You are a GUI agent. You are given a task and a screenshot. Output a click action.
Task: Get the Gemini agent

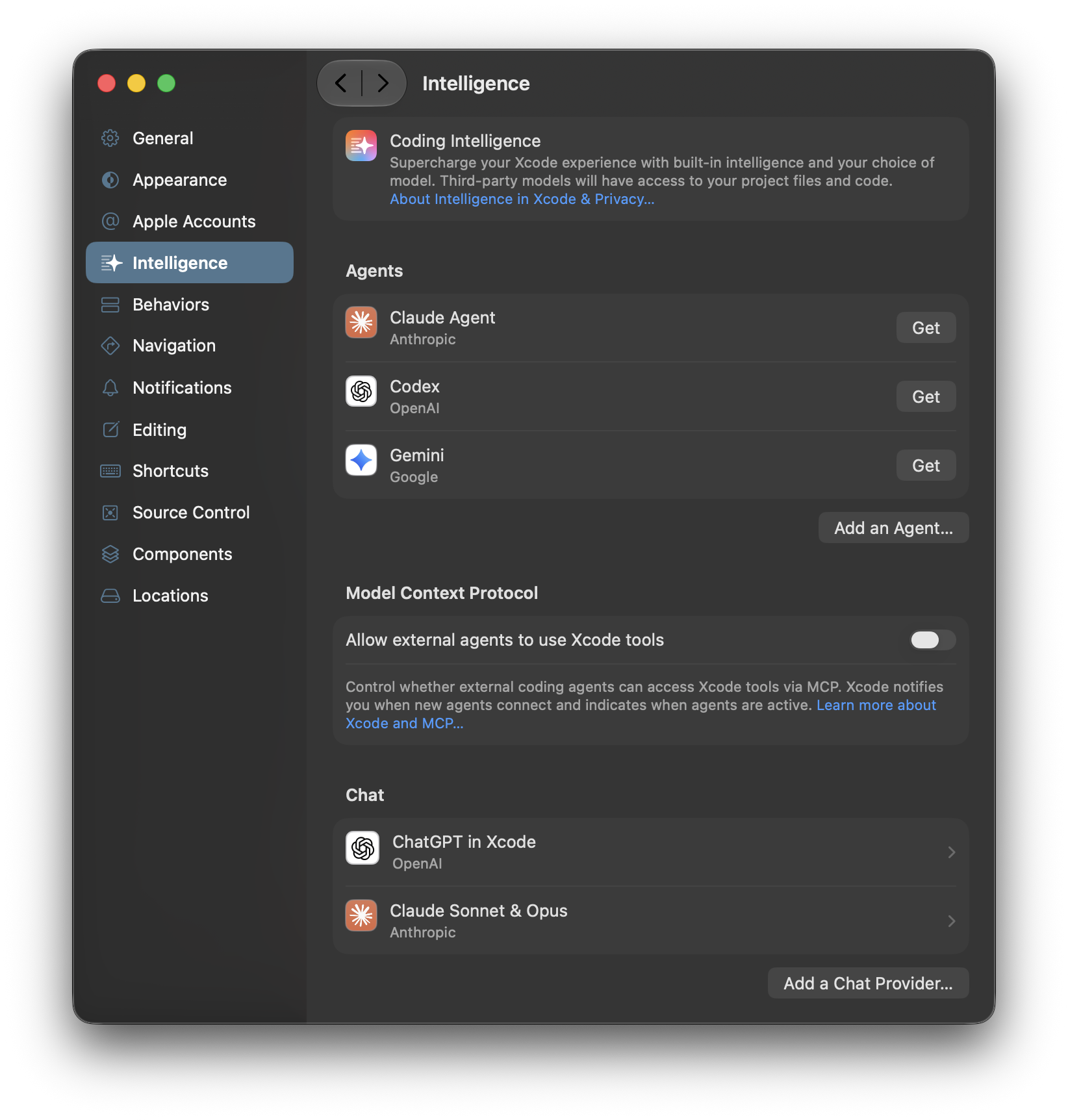pyautogui.click(x=926, y=465)
